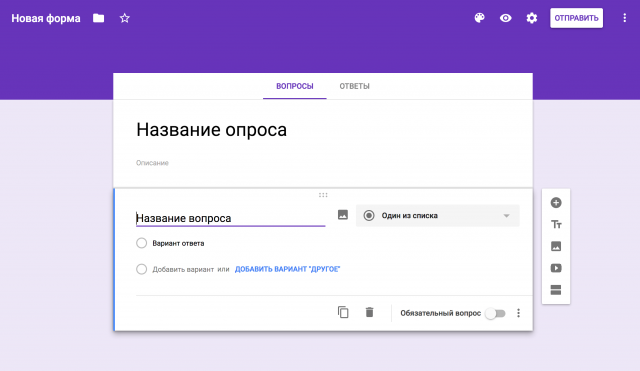The height and width of the screenshot is (371, 640).
Task: Click Добавить вариант text
Action: click(x=183, y=269)
